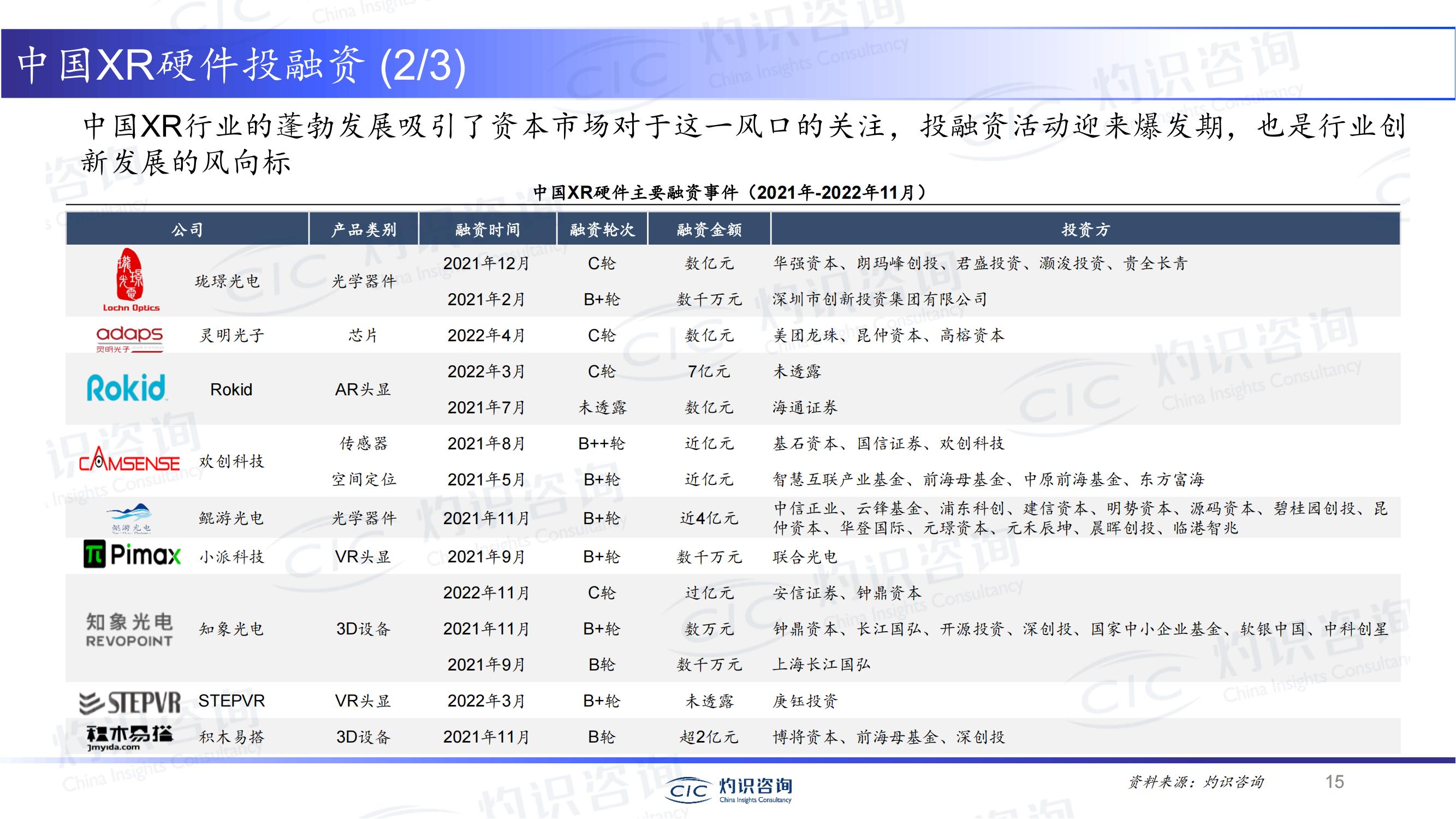This screenshot has height=819, width=1456.
Task: Click the 鲲游光电 wave logo
Action: tap(129, 518)
